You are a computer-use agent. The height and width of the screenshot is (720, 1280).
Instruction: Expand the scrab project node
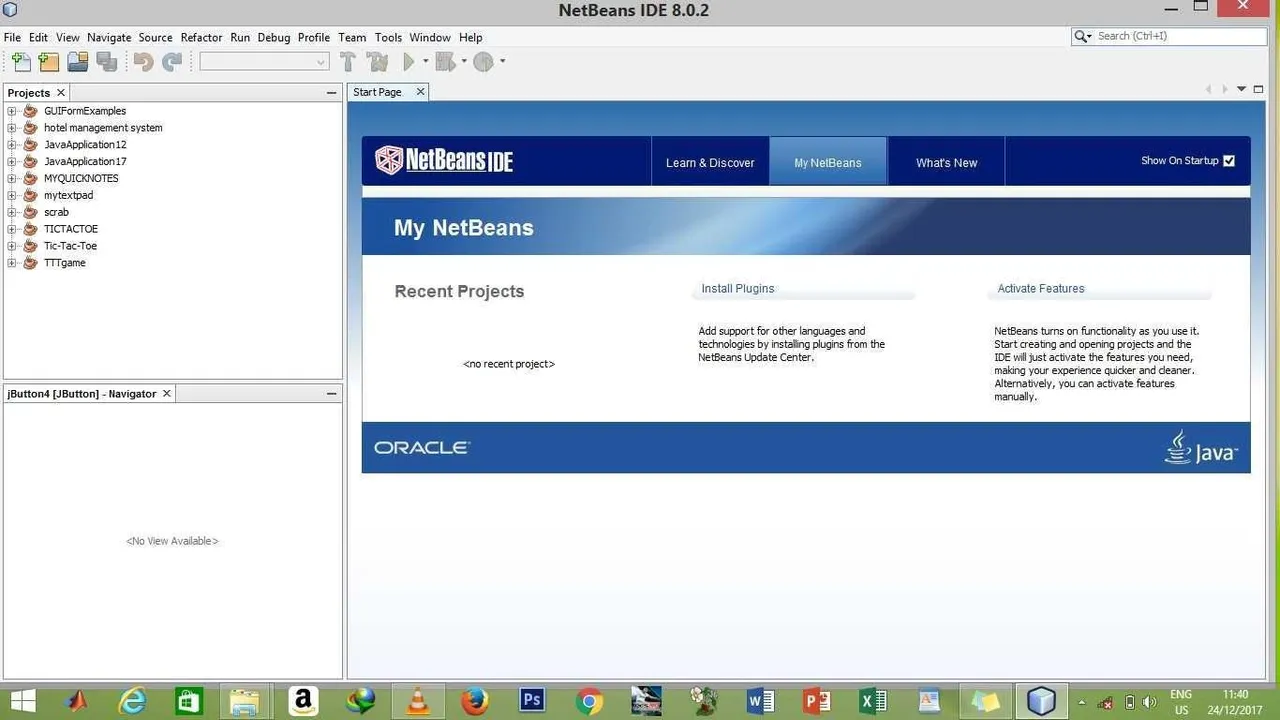tap(12, 212)
